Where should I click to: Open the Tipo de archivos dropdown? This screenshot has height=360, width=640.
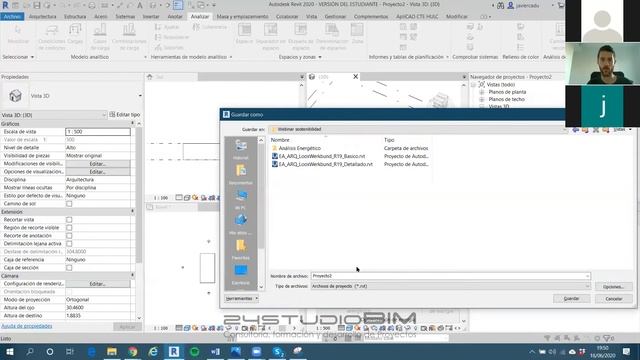pos(451,286)
